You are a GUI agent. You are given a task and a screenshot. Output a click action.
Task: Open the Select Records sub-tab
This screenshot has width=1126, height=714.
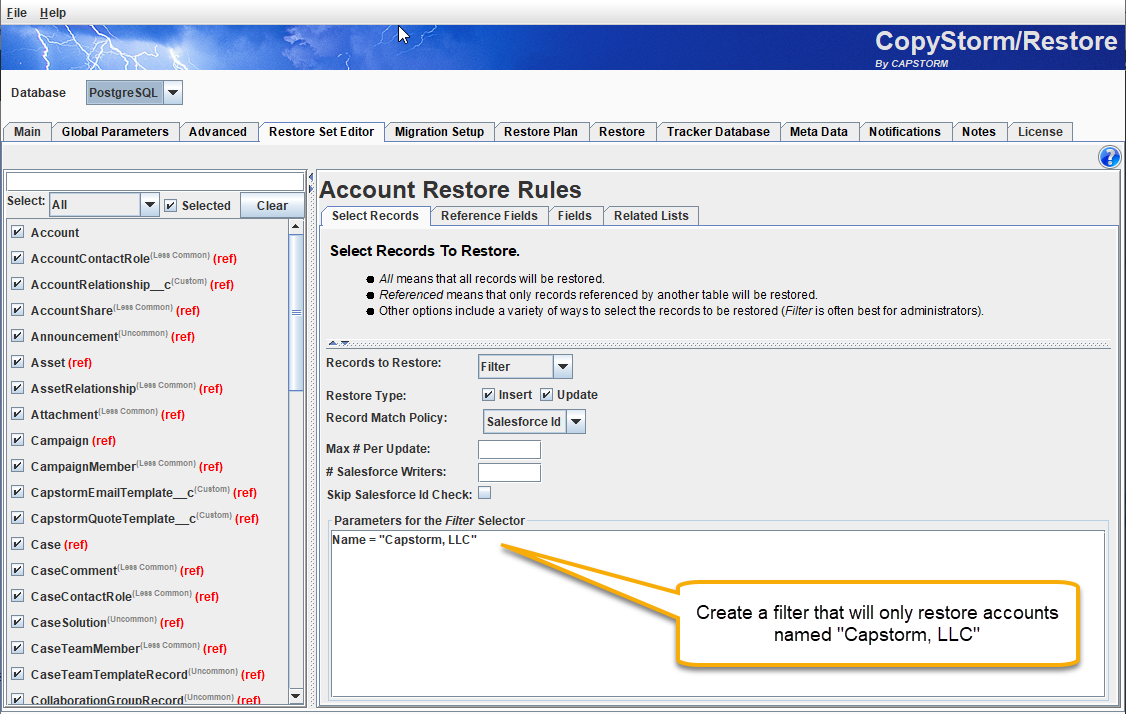(x=375, y=215)
